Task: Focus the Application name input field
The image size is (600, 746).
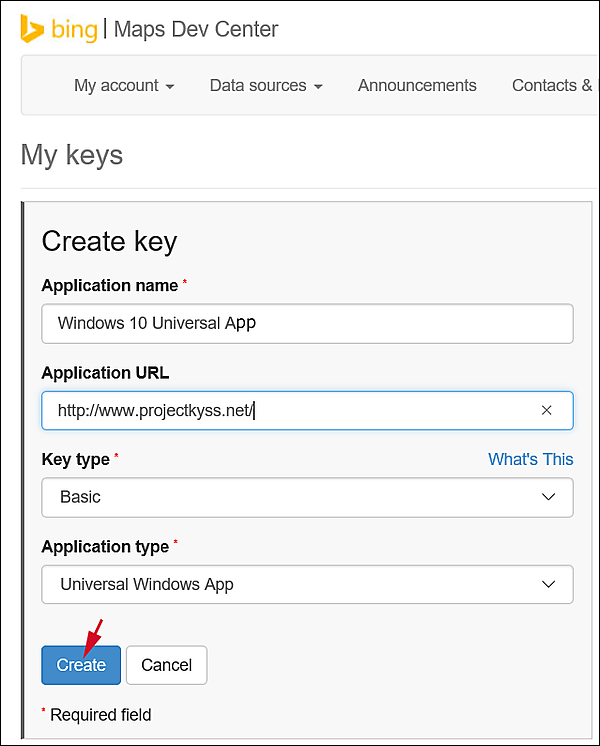Action: click(x=307, y=324)
